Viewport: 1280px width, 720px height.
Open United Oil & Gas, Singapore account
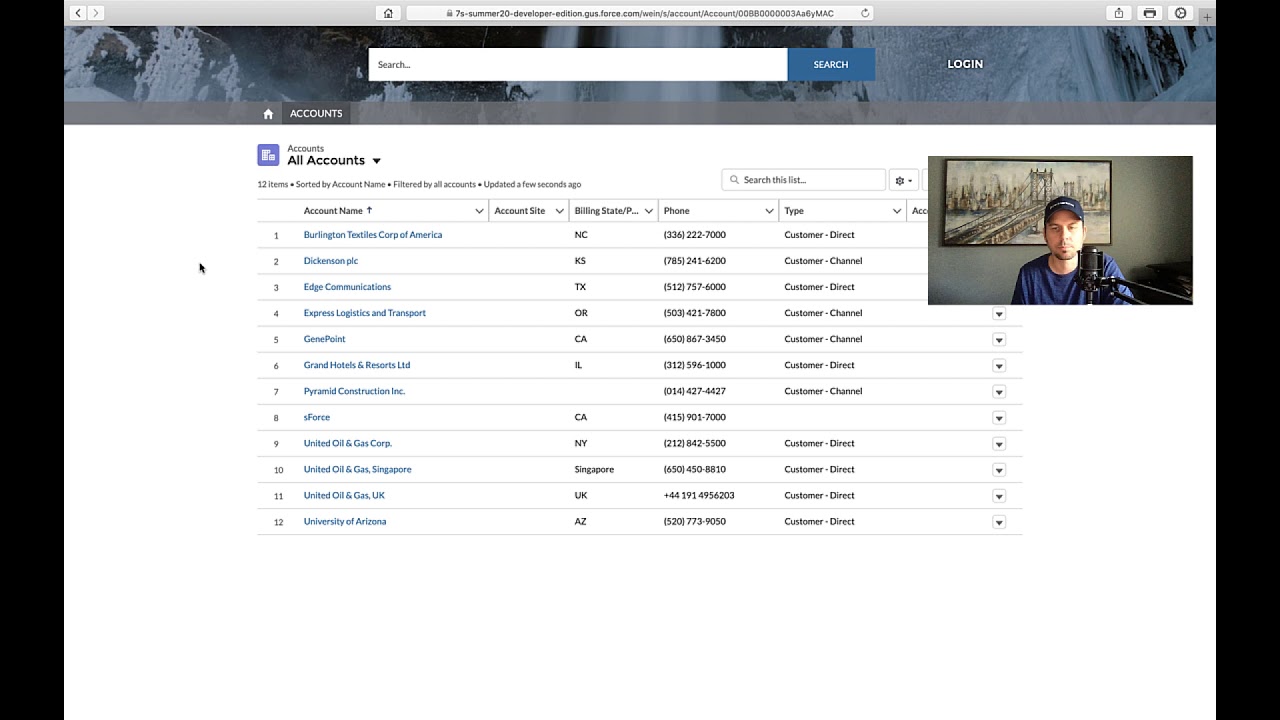pyautogui.click(x=357, y=469)
